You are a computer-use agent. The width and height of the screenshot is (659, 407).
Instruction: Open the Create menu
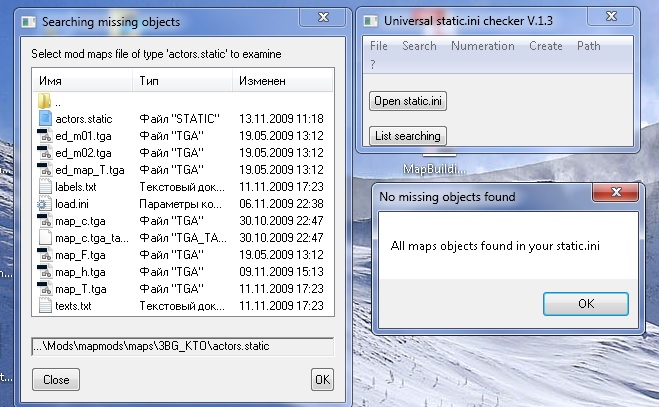click(x=546, y=46)
